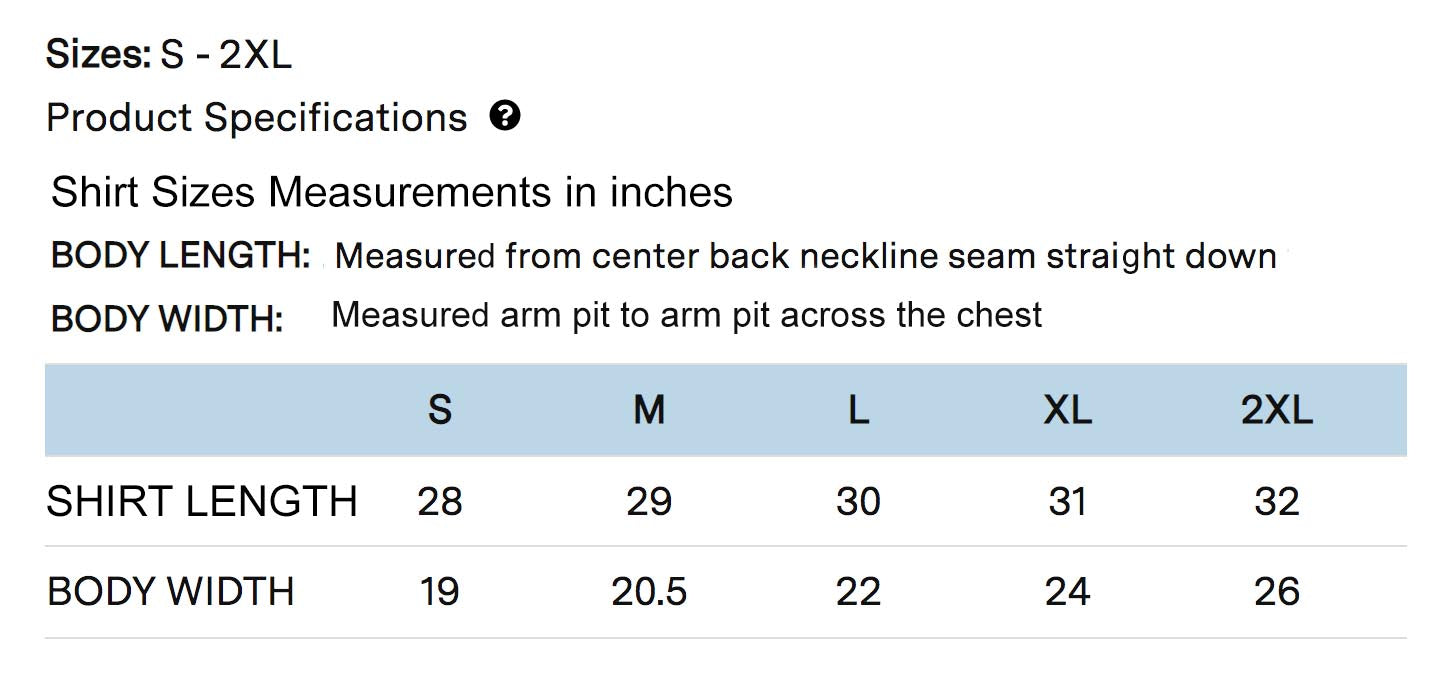Select body width value 20.5

[649, 592]
